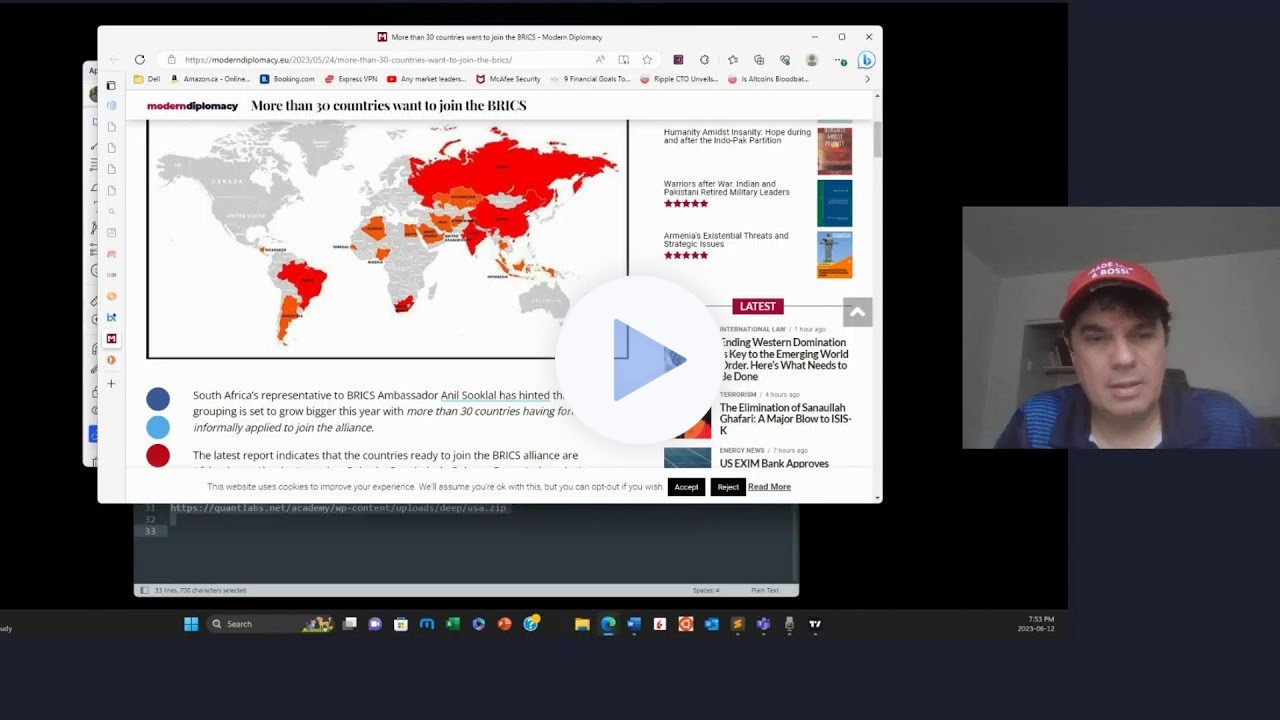Click the Armenia book cover thumbnail

point(835,255)
